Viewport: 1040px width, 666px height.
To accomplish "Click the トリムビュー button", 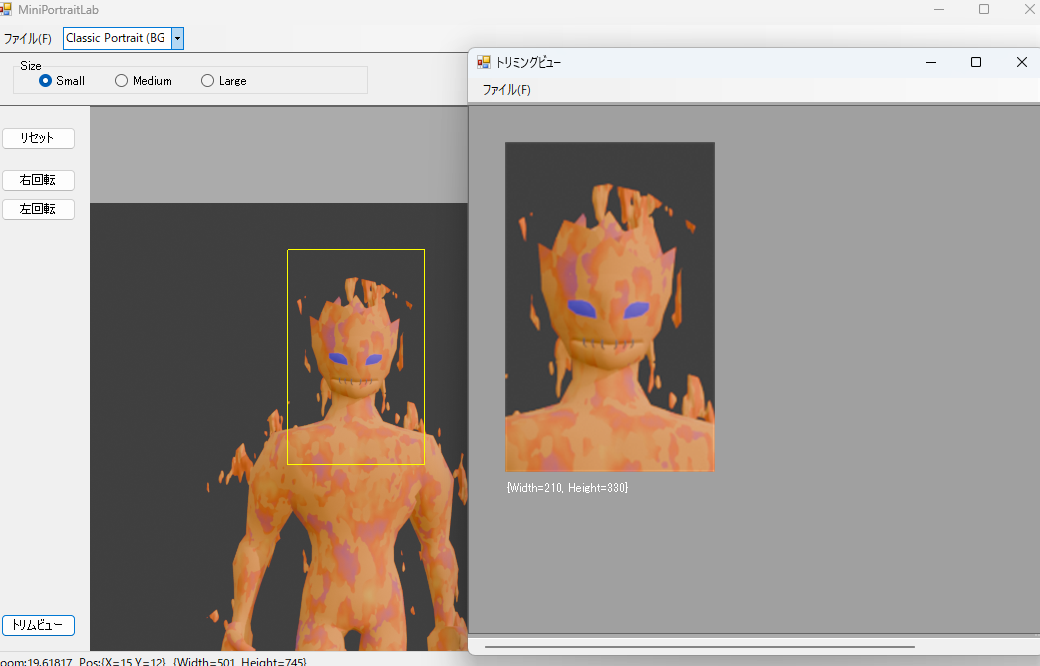I will [38, 625].
